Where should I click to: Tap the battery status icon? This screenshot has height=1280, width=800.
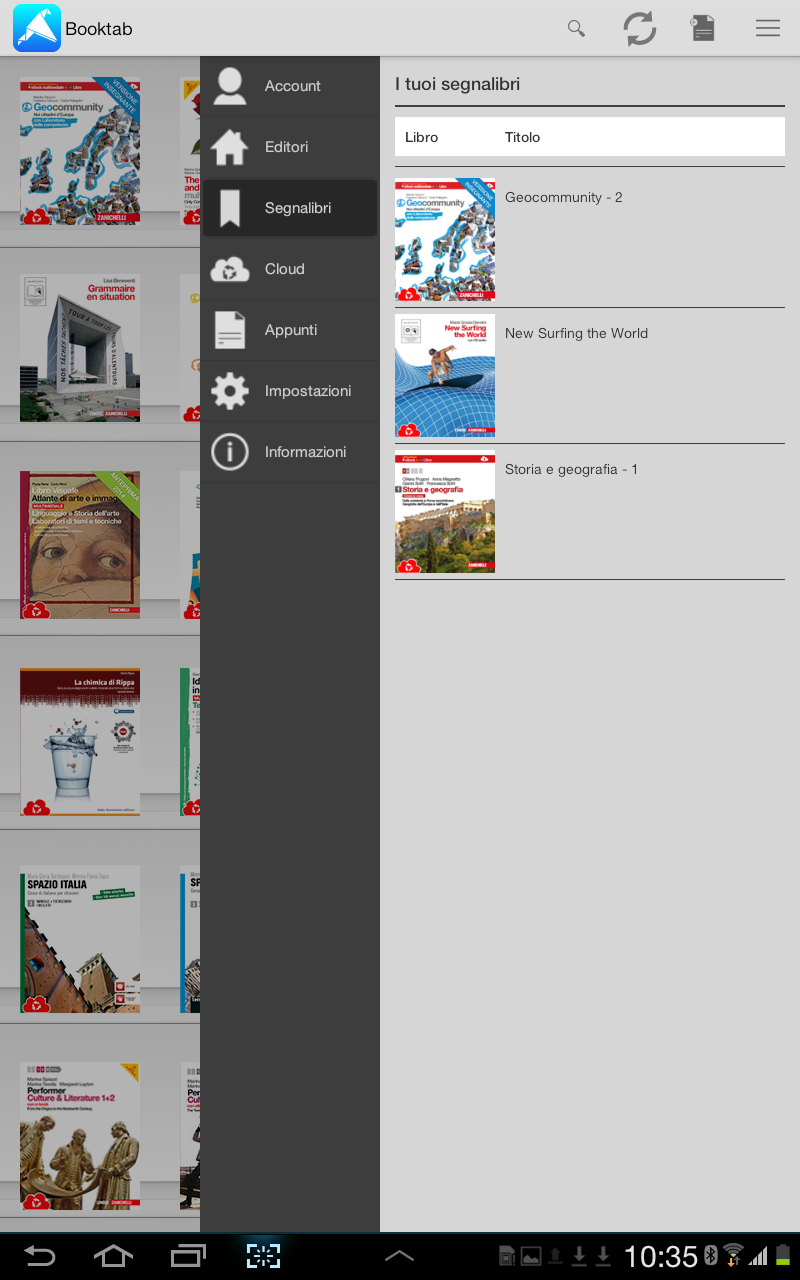[x=783, y=1256]
